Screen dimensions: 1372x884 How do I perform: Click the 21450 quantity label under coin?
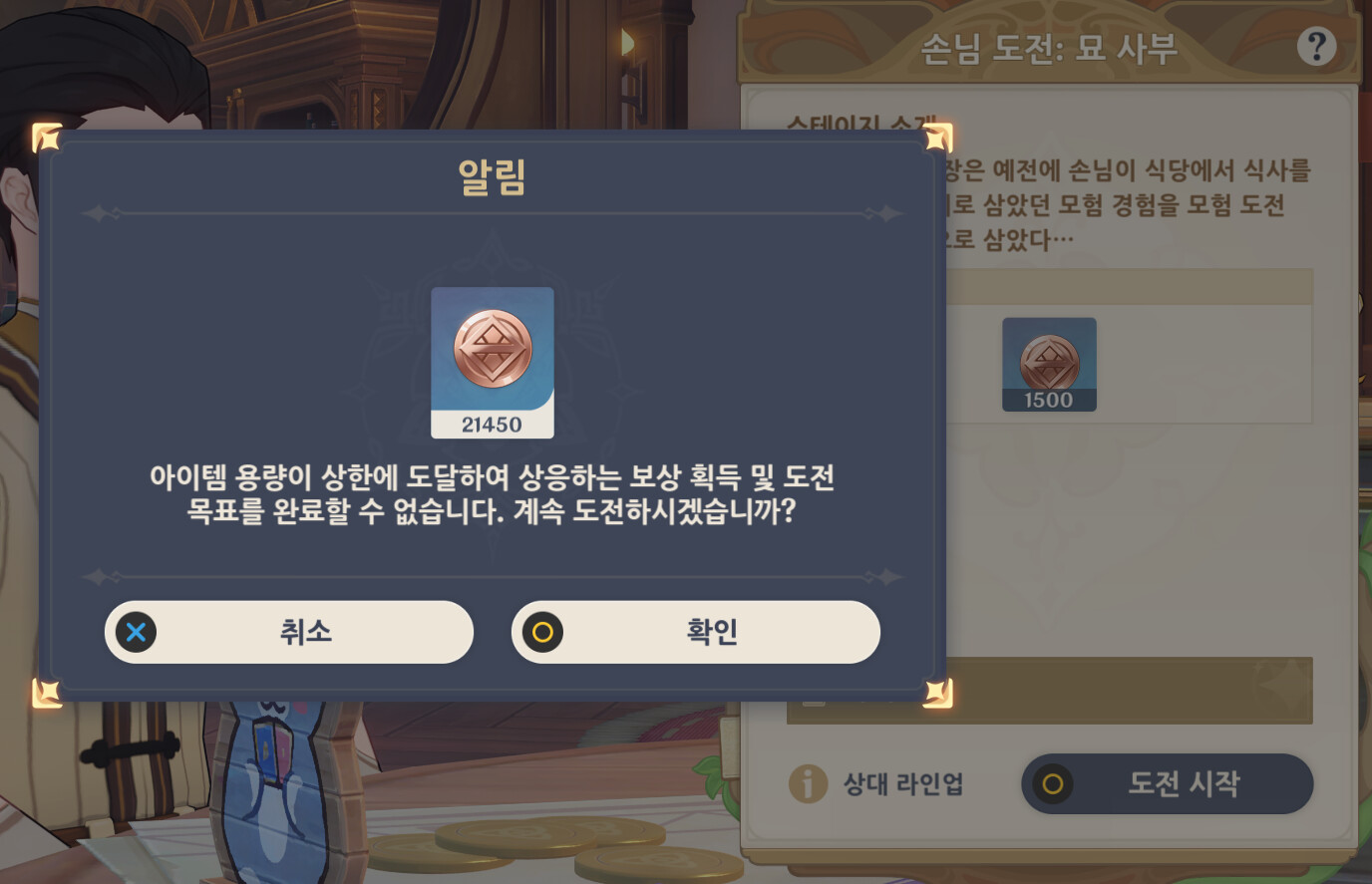coord(493,425)
